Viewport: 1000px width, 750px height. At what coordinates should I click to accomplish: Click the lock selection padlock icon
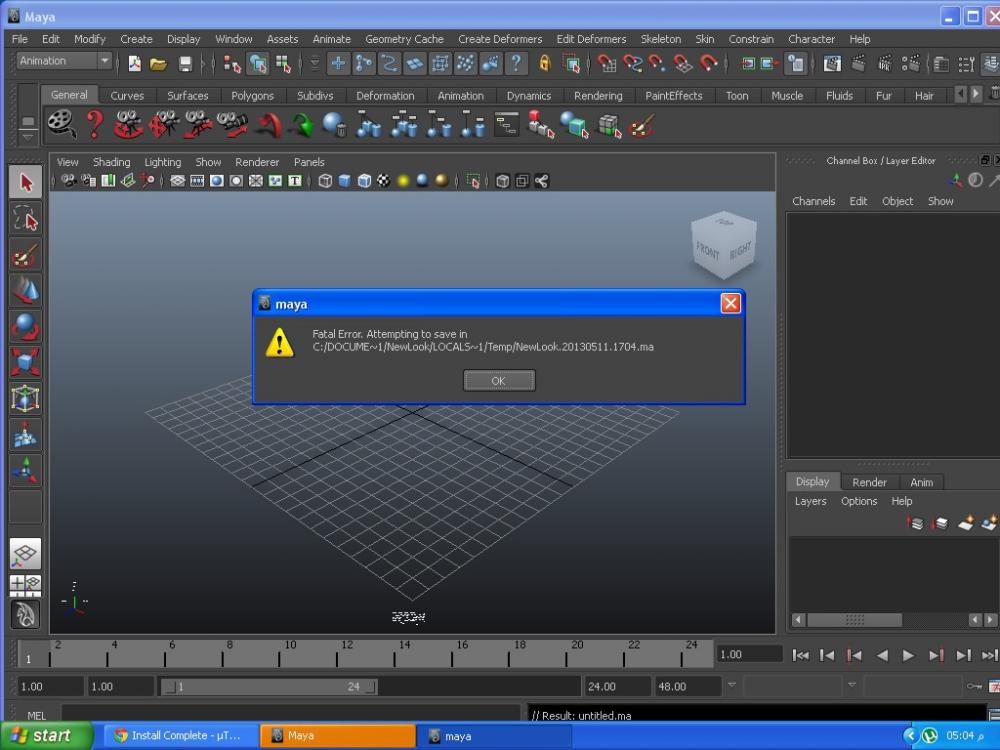545,63
